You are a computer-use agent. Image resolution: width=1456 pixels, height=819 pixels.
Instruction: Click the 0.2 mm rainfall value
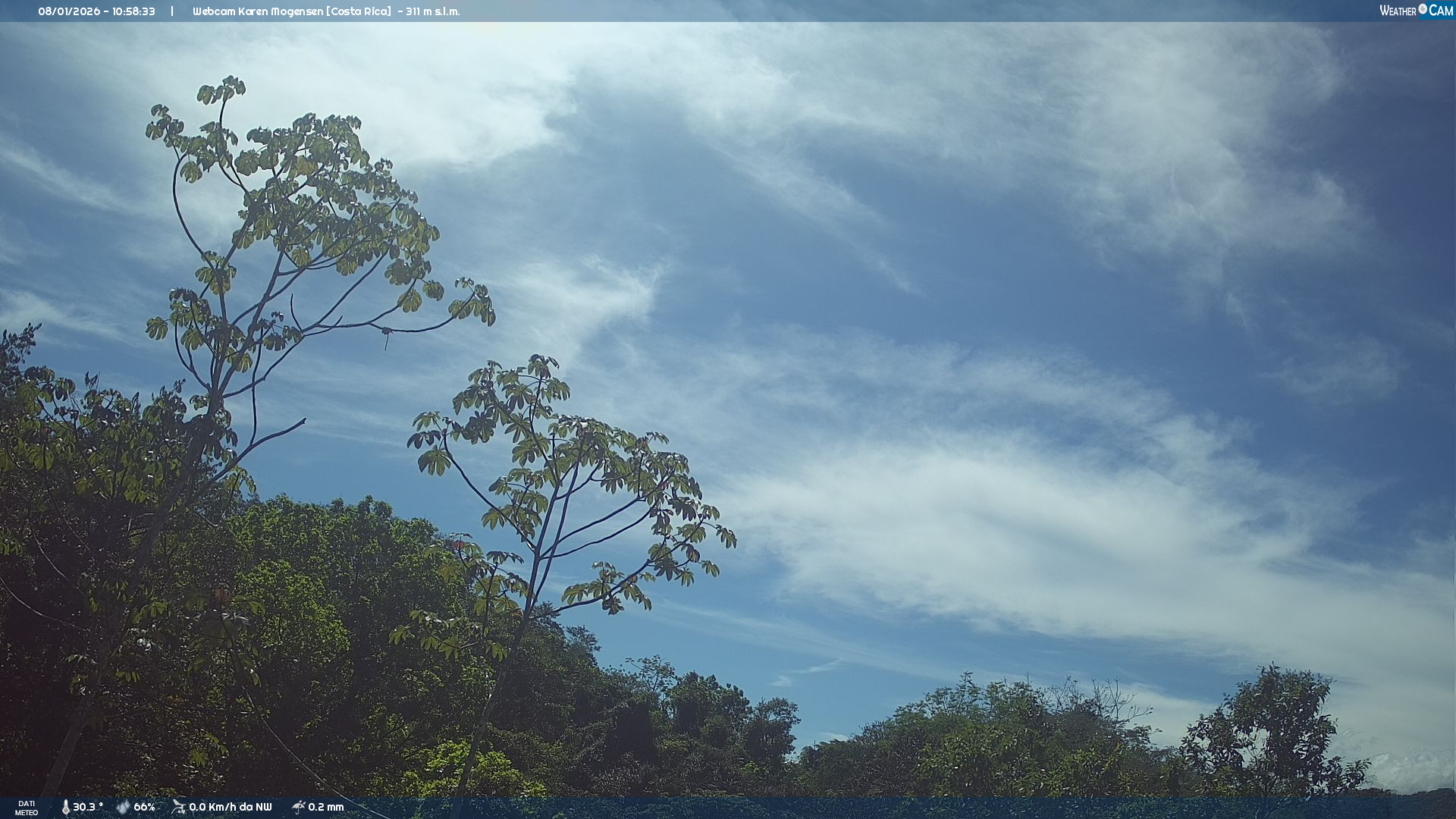[326, 807]
